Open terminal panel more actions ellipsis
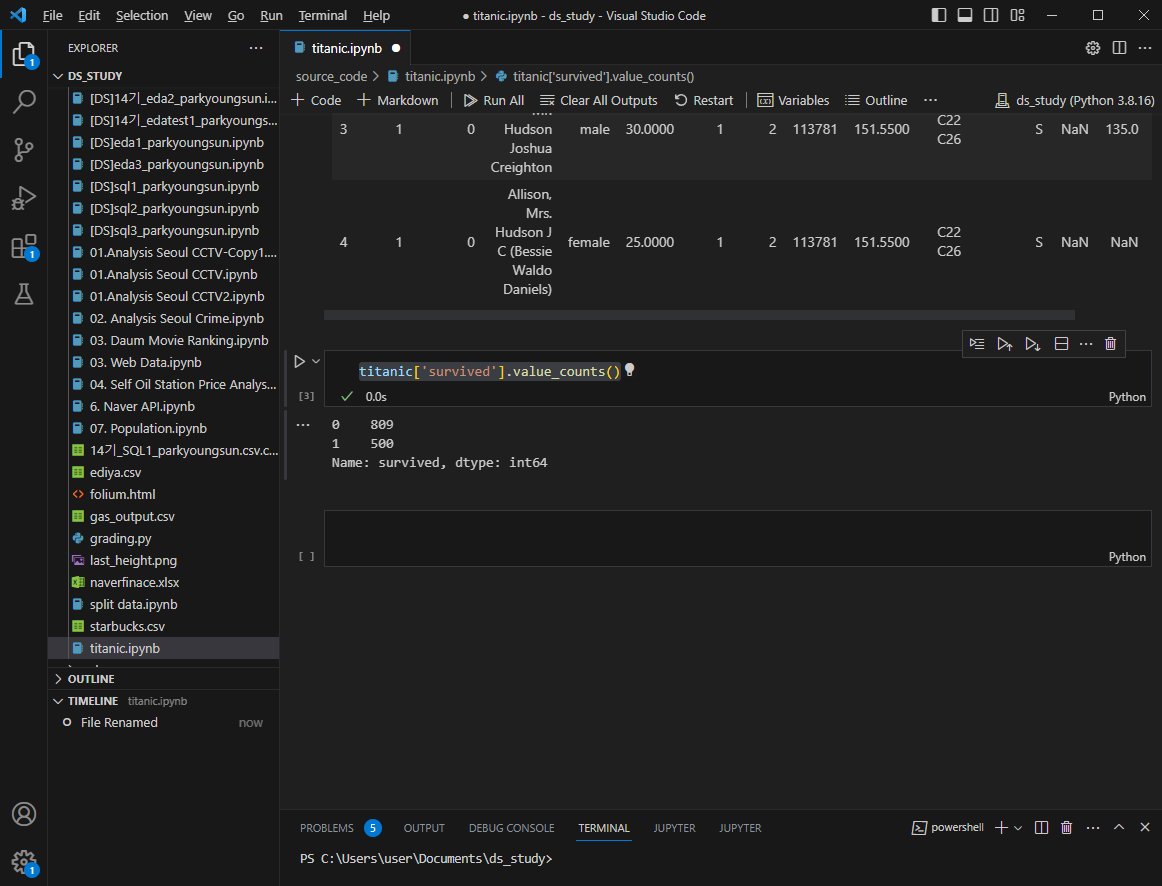The image size is (1162, 886). pyautogui.click(x=1093, y=827)
